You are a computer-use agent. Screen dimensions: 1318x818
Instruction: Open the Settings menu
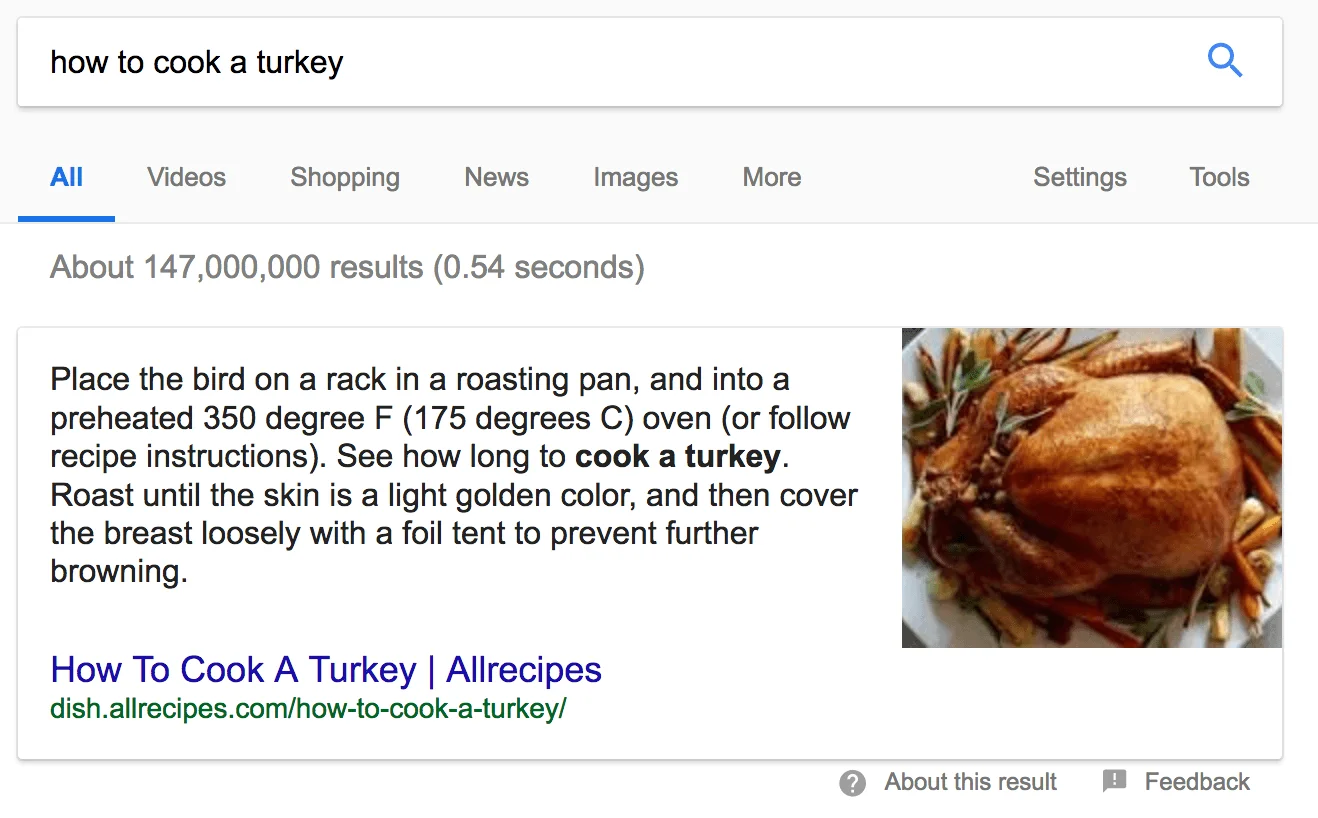tap(1080, 177)
